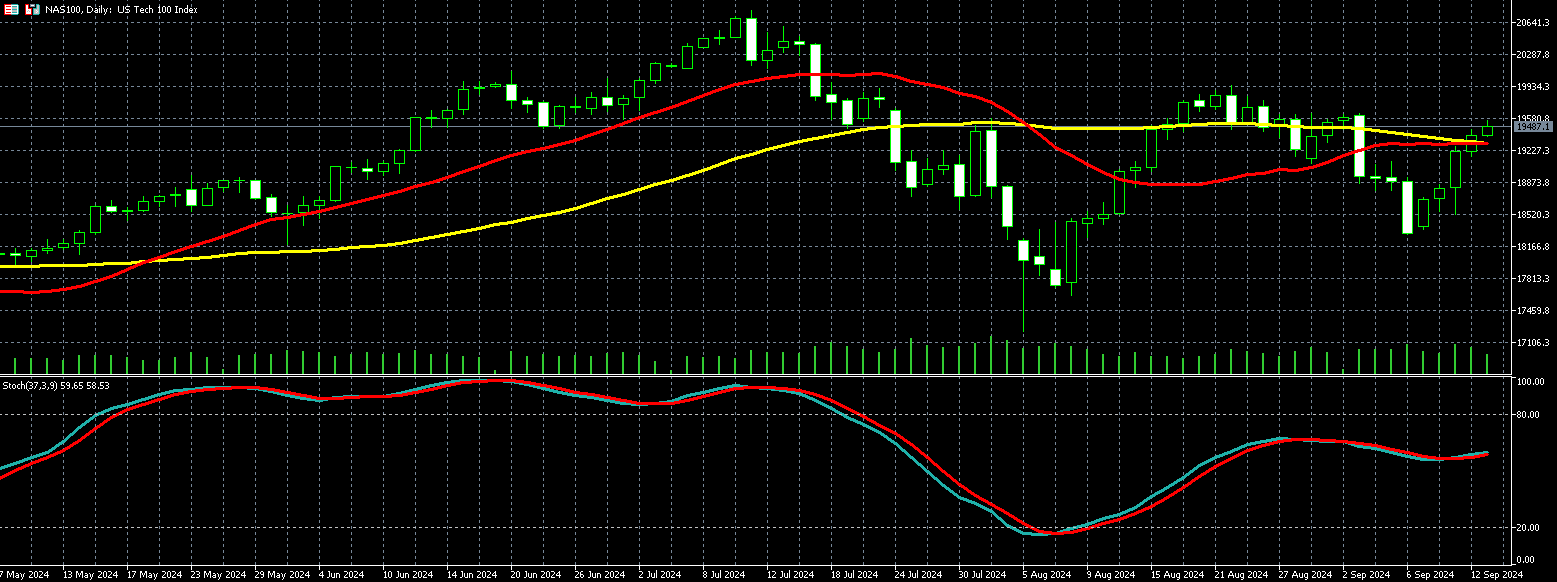Click price level 19227.3 on the scale
Viewport: 1557px width, 582px height.
coord(1532,150)
